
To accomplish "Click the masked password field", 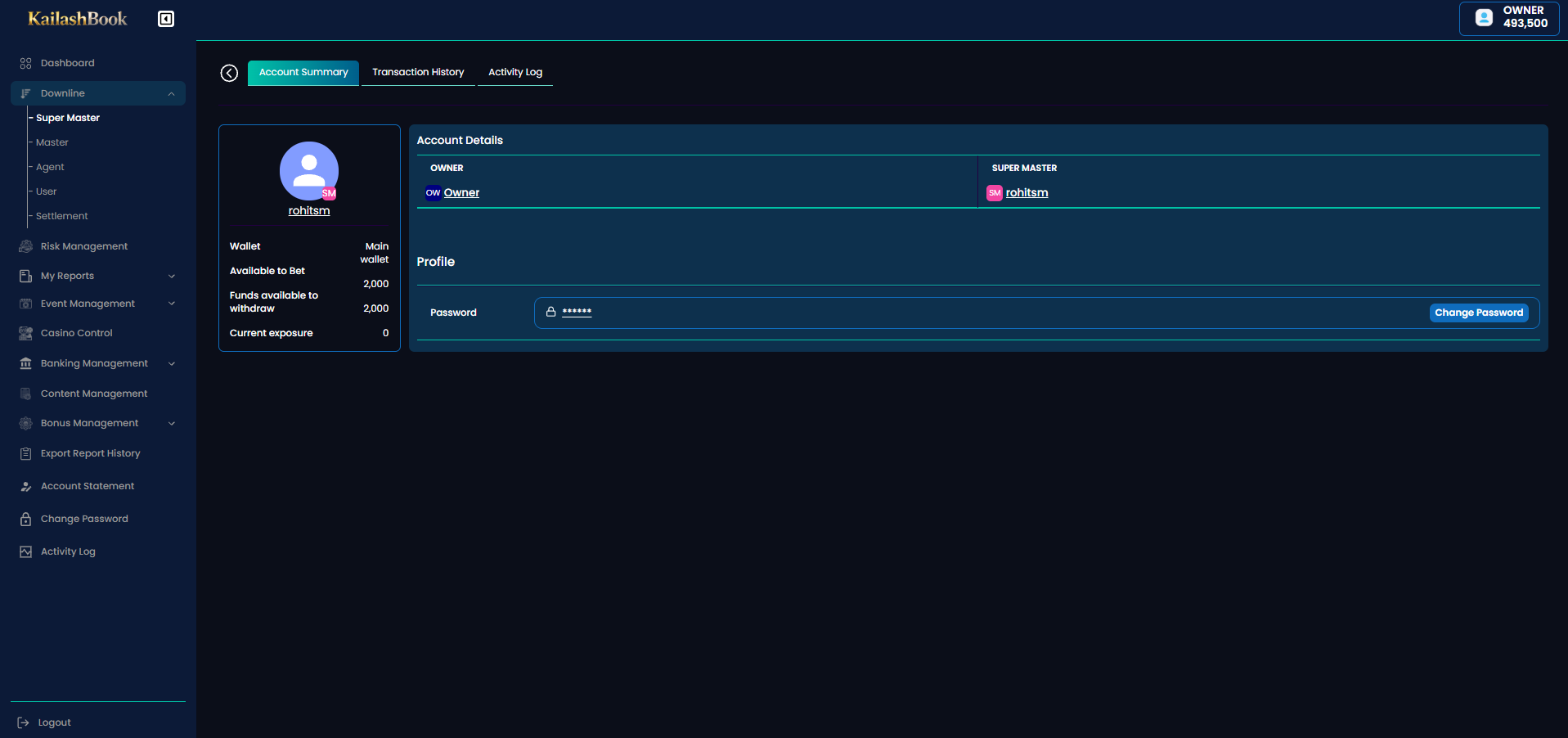I will click(1036, 313).
